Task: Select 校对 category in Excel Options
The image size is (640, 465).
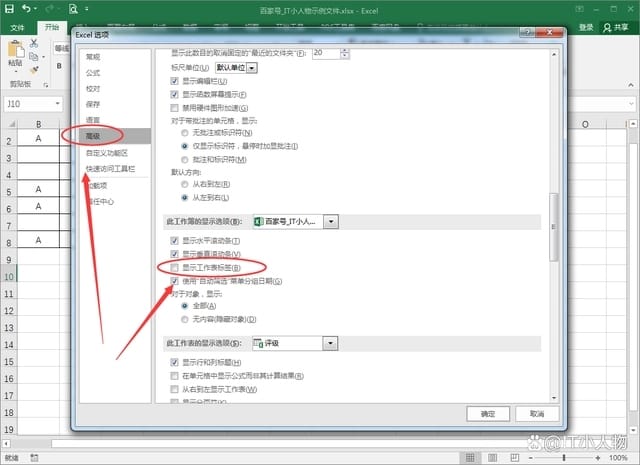Action: [x=93, y=89]
